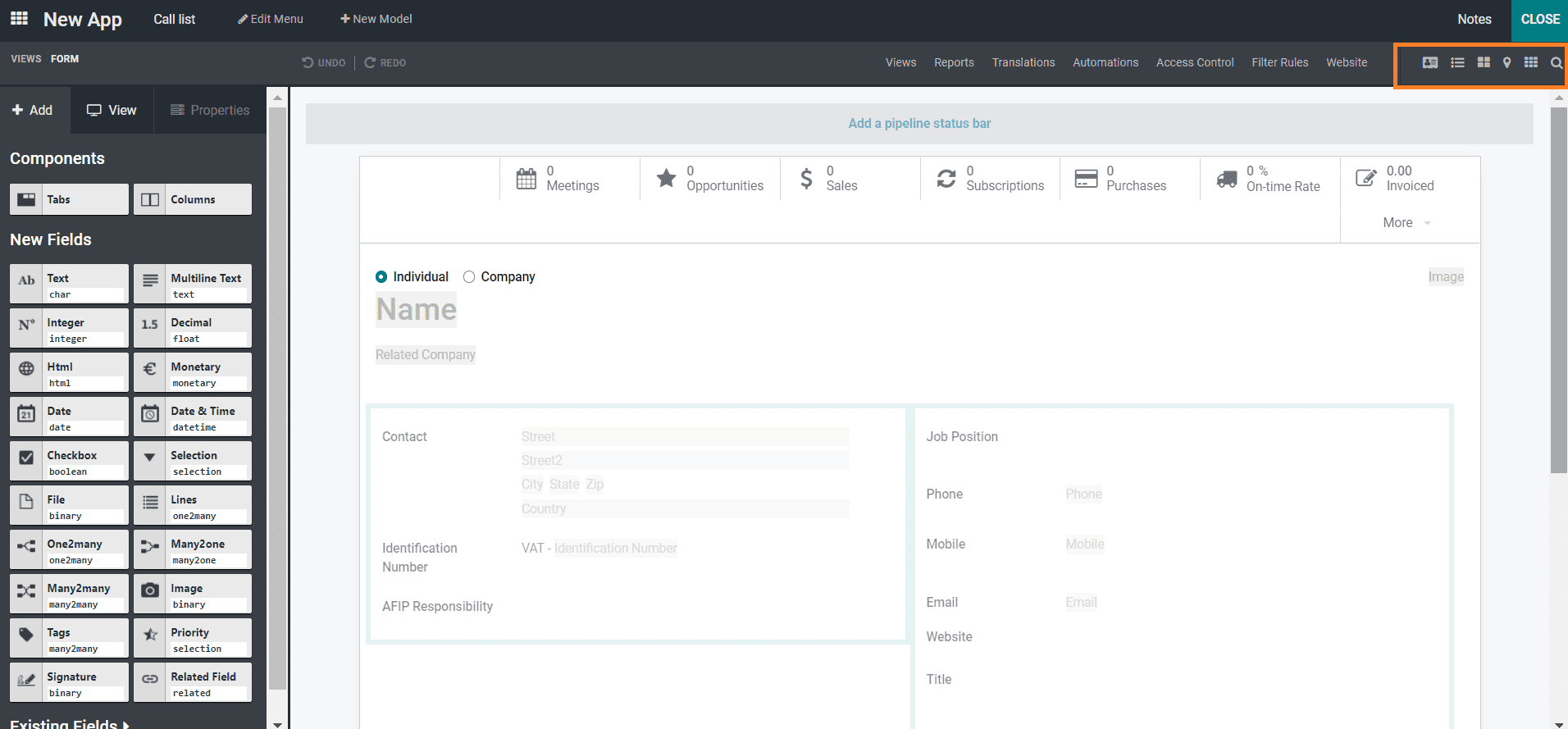1568x729 pixels.
Task: Click the Name field placeholder
Action: 416,310
